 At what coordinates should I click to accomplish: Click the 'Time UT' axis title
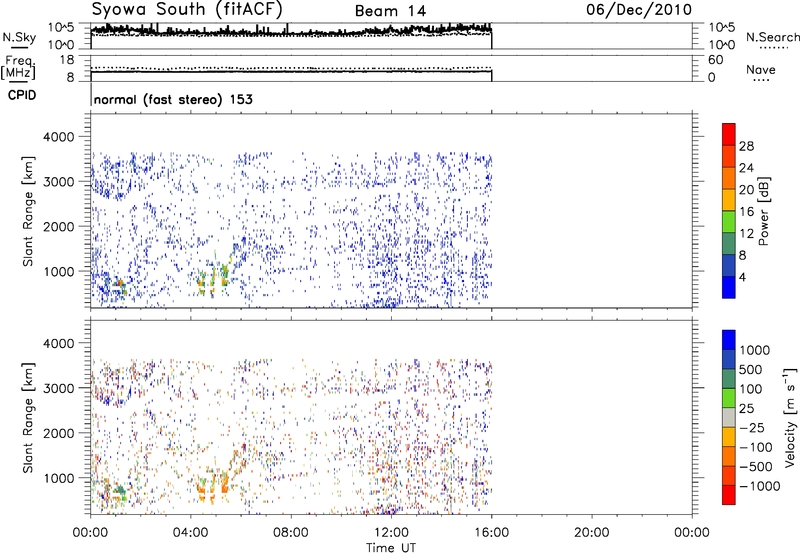coord(391,548)
